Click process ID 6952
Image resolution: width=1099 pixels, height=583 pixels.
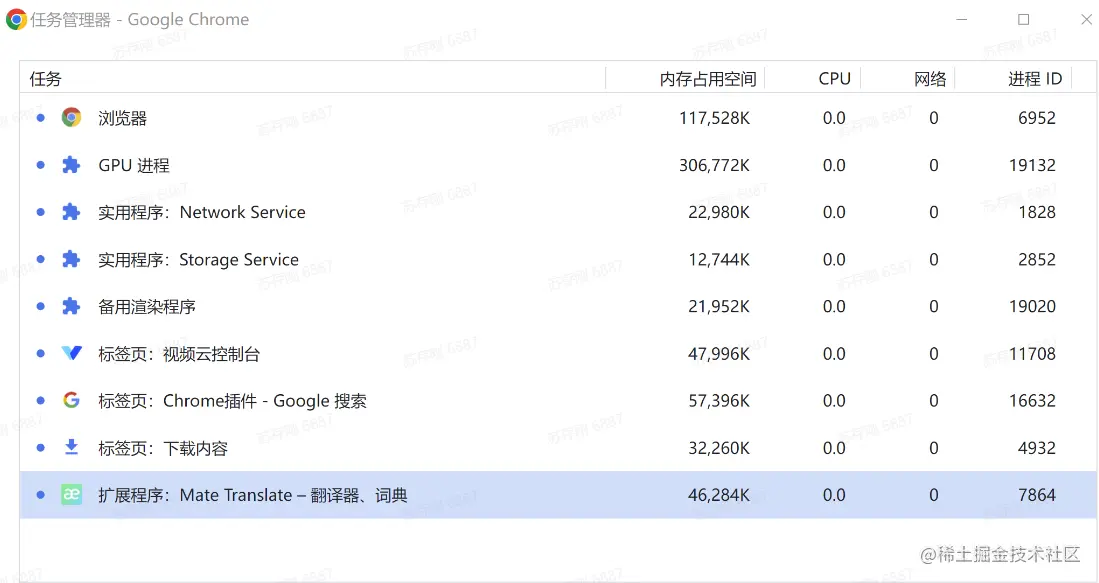tap(1037, 118)
